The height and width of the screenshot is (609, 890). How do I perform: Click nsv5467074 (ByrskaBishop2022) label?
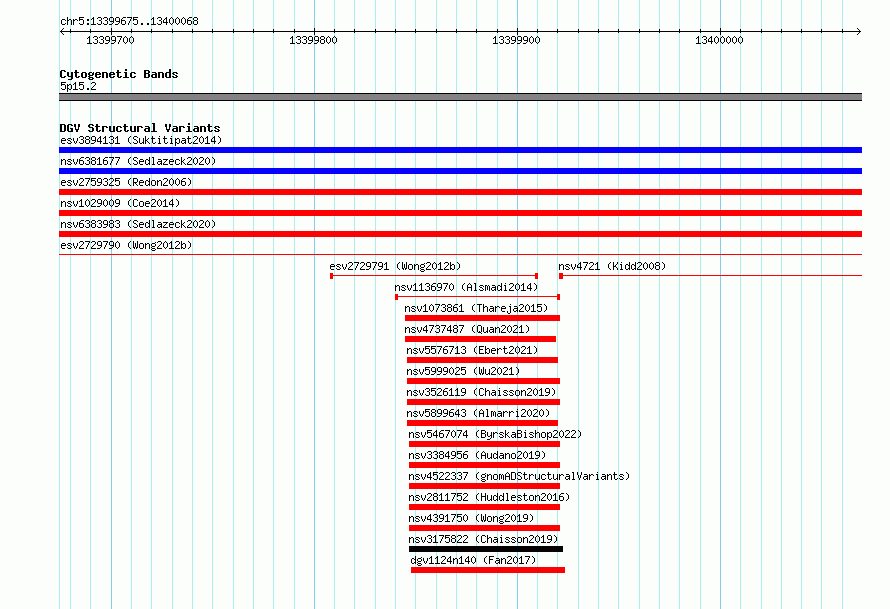point(496,434)
